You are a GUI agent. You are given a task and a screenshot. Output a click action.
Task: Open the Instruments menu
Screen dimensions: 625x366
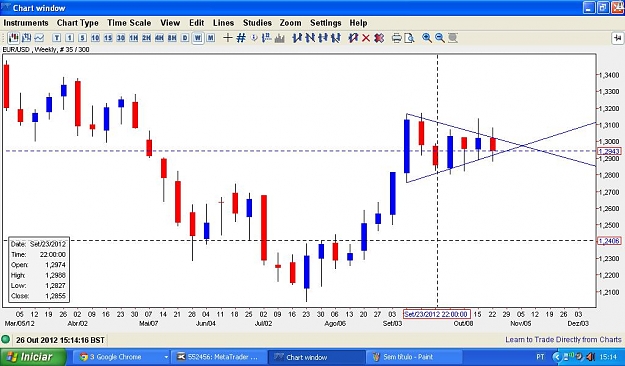(x=26, y=23)
